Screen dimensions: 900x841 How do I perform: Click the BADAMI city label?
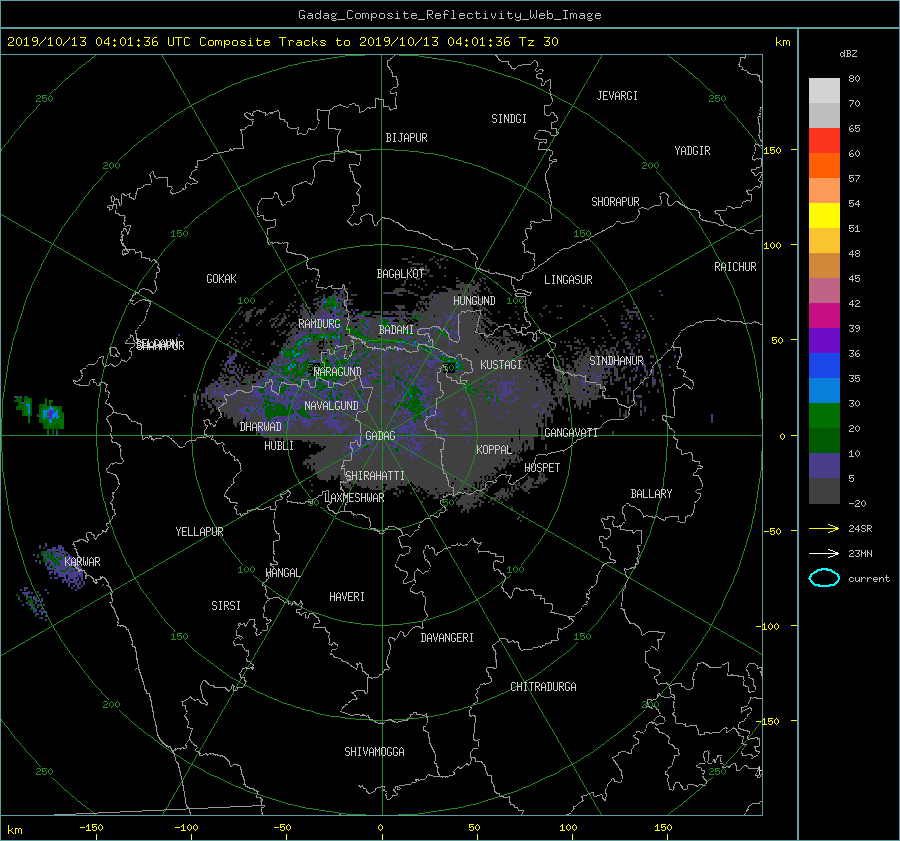coord(396,330)
